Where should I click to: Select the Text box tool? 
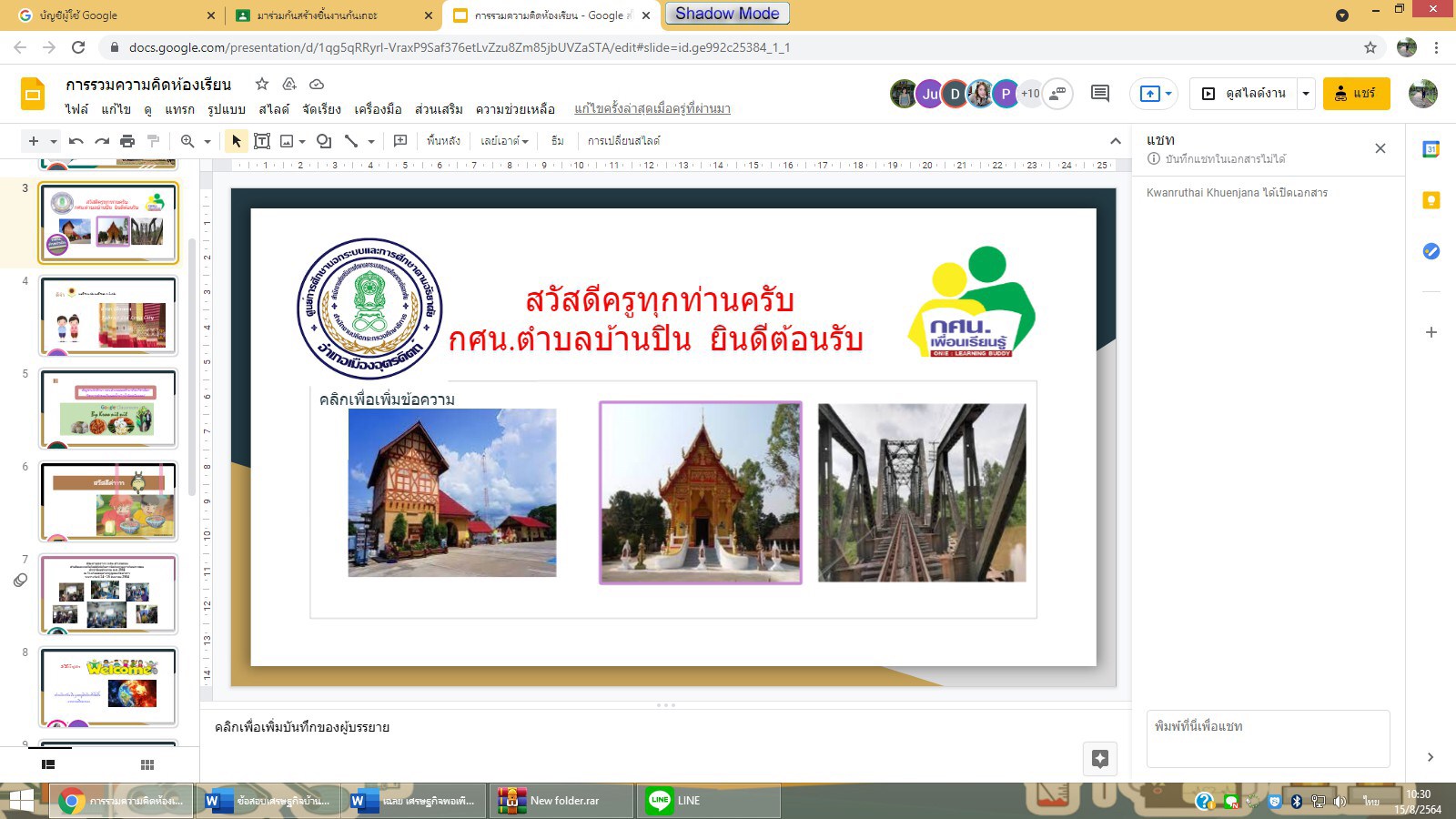[x=262, y=141]
